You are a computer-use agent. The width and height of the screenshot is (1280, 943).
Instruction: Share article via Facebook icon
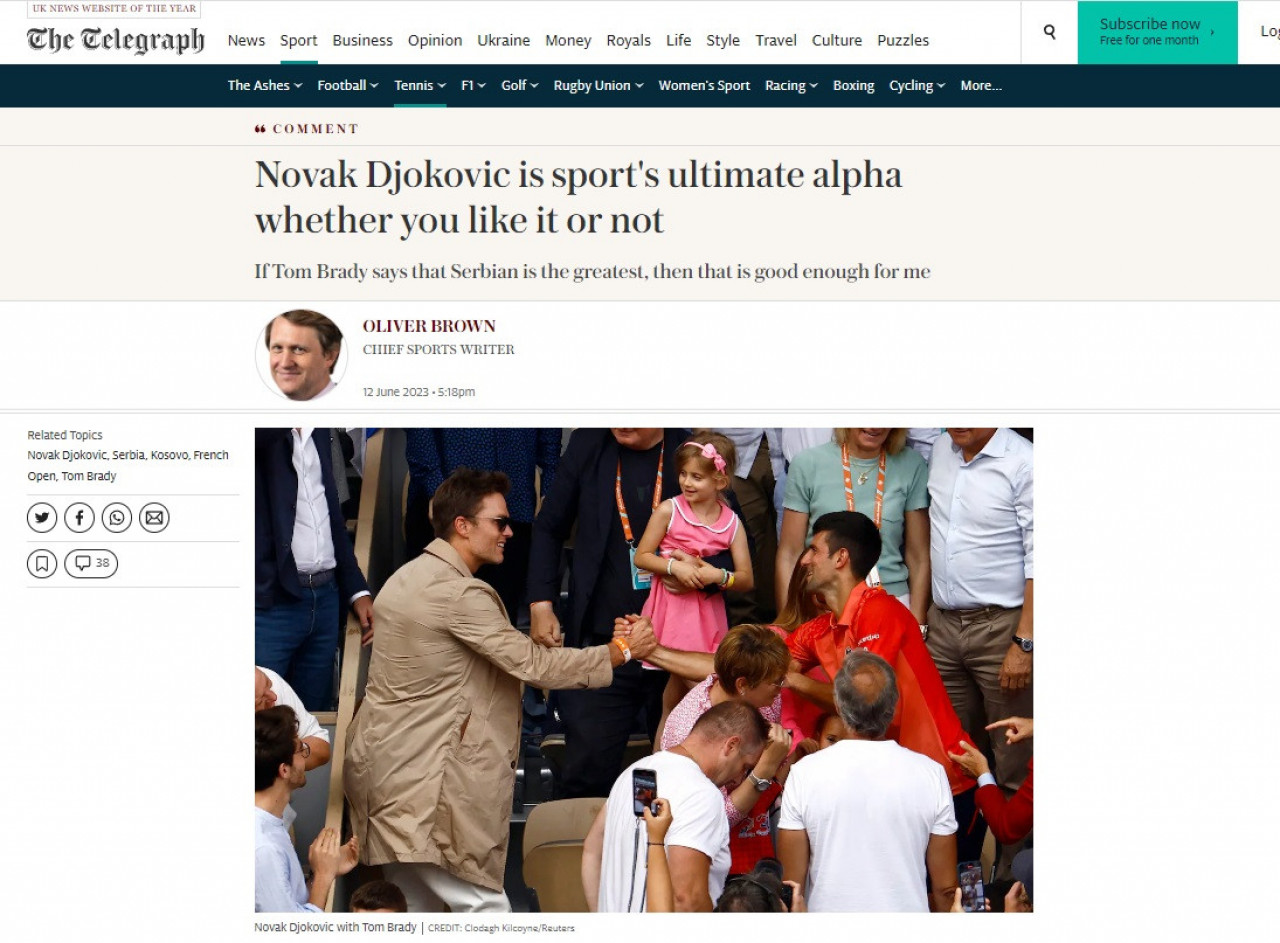pyautogui.click(x=79, y=518)
